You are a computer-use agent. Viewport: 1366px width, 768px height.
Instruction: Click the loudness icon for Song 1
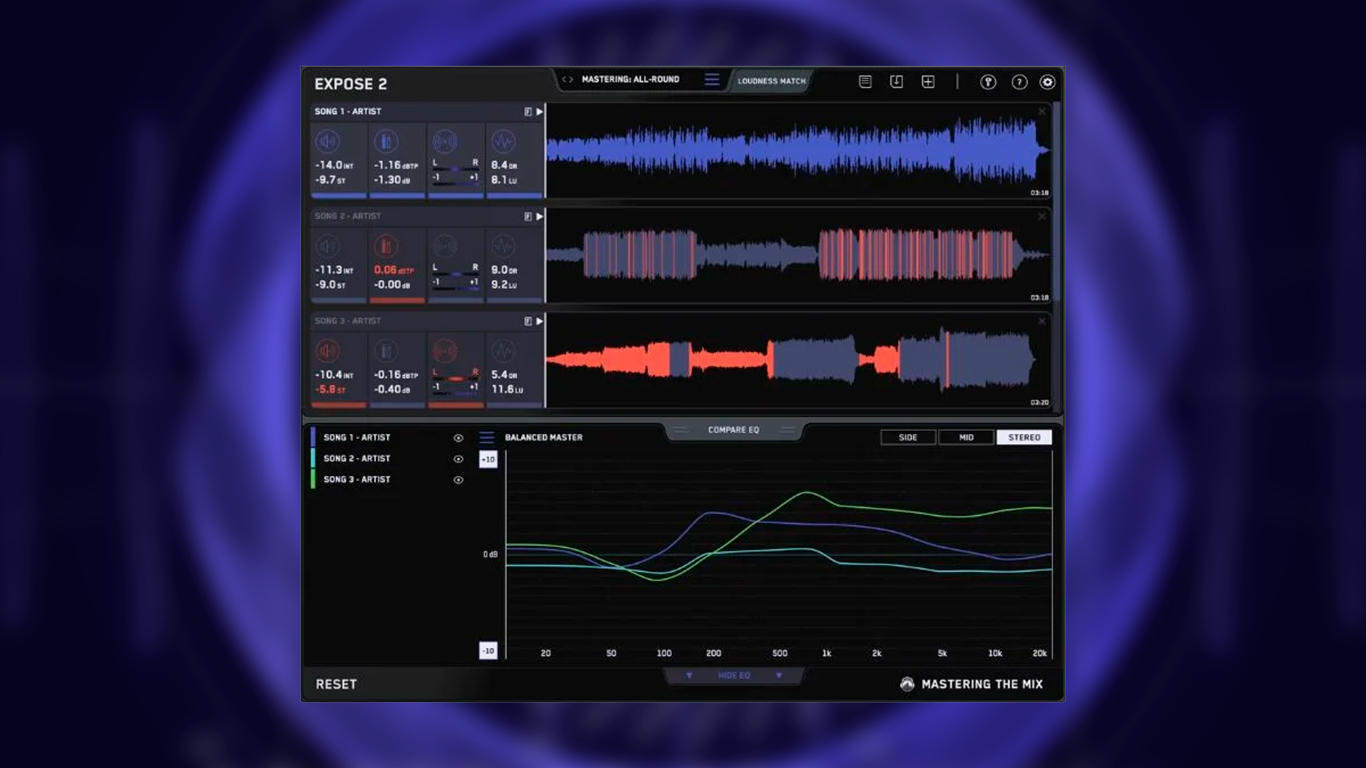click(x=327, y=141)
